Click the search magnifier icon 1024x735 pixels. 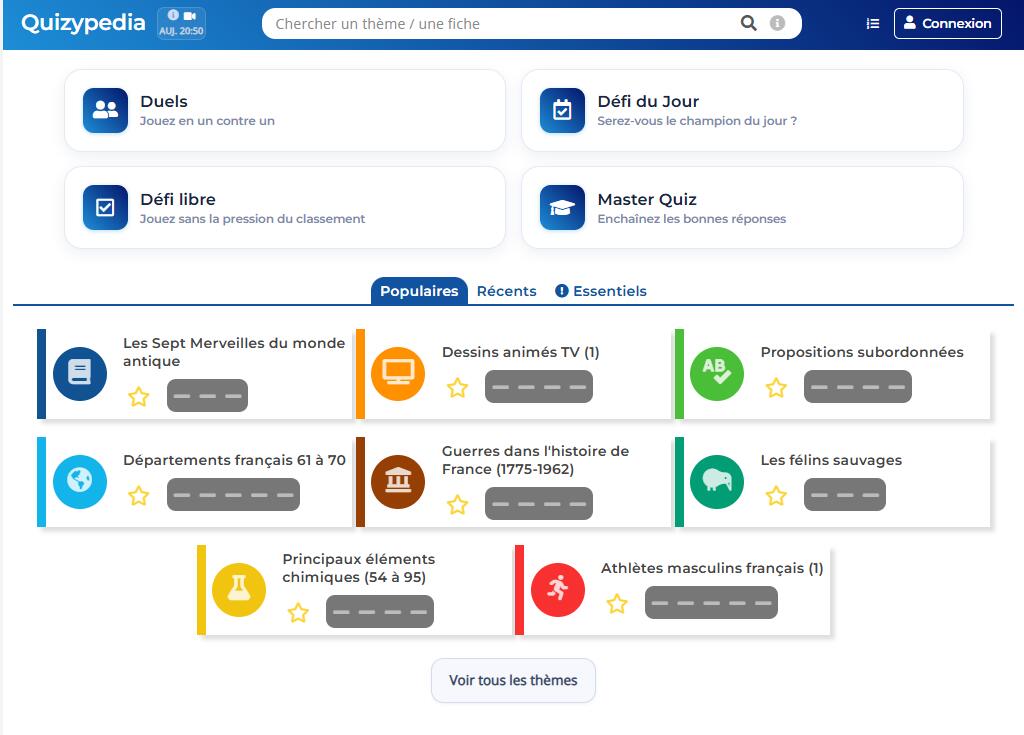[x=748, y=24]
